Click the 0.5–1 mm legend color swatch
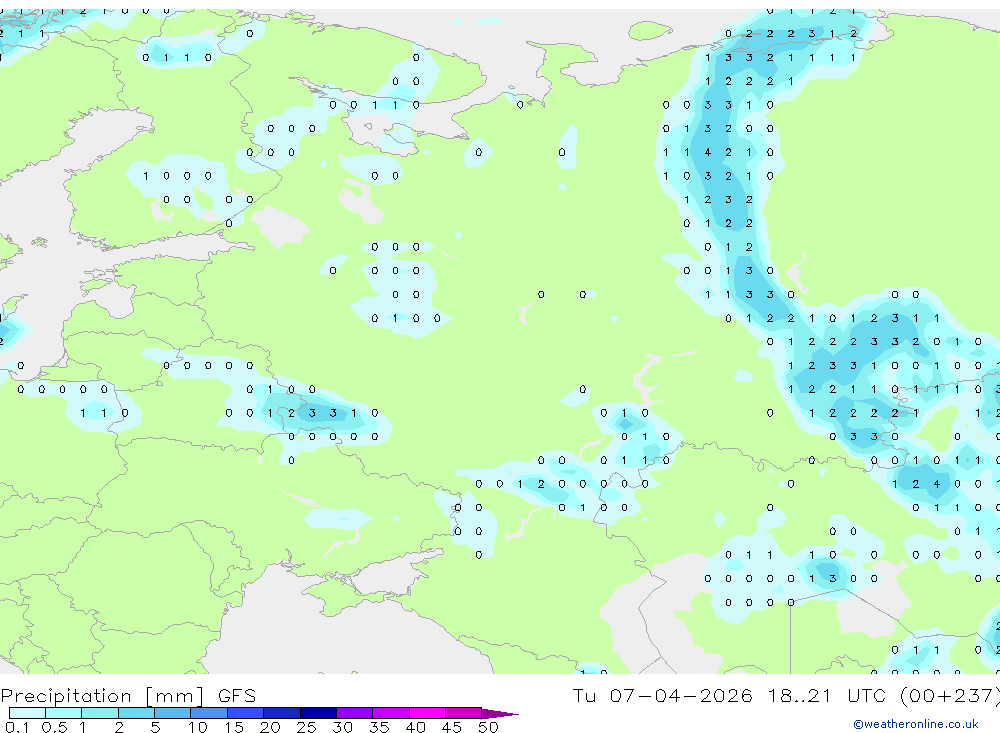This screenshot has width=1000, height=733. tap(63, 713)
